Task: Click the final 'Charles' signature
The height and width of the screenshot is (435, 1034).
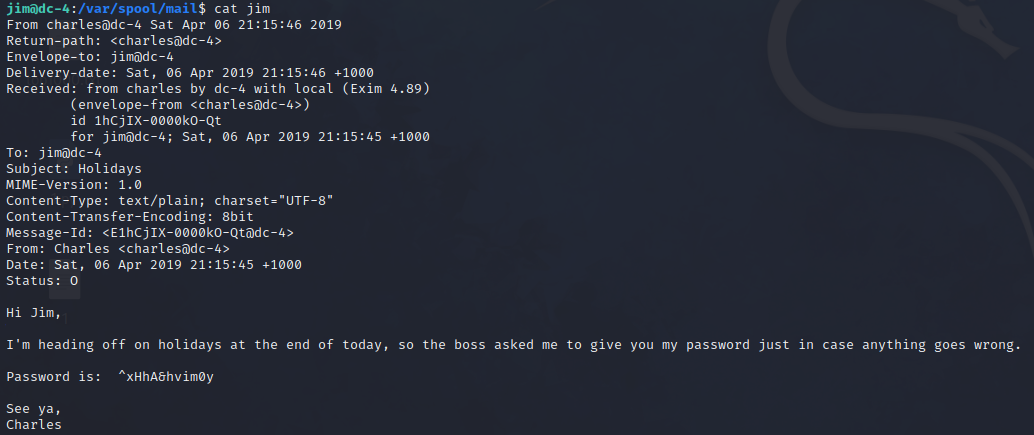Action: pyautogui.click(x=34, y=425)
